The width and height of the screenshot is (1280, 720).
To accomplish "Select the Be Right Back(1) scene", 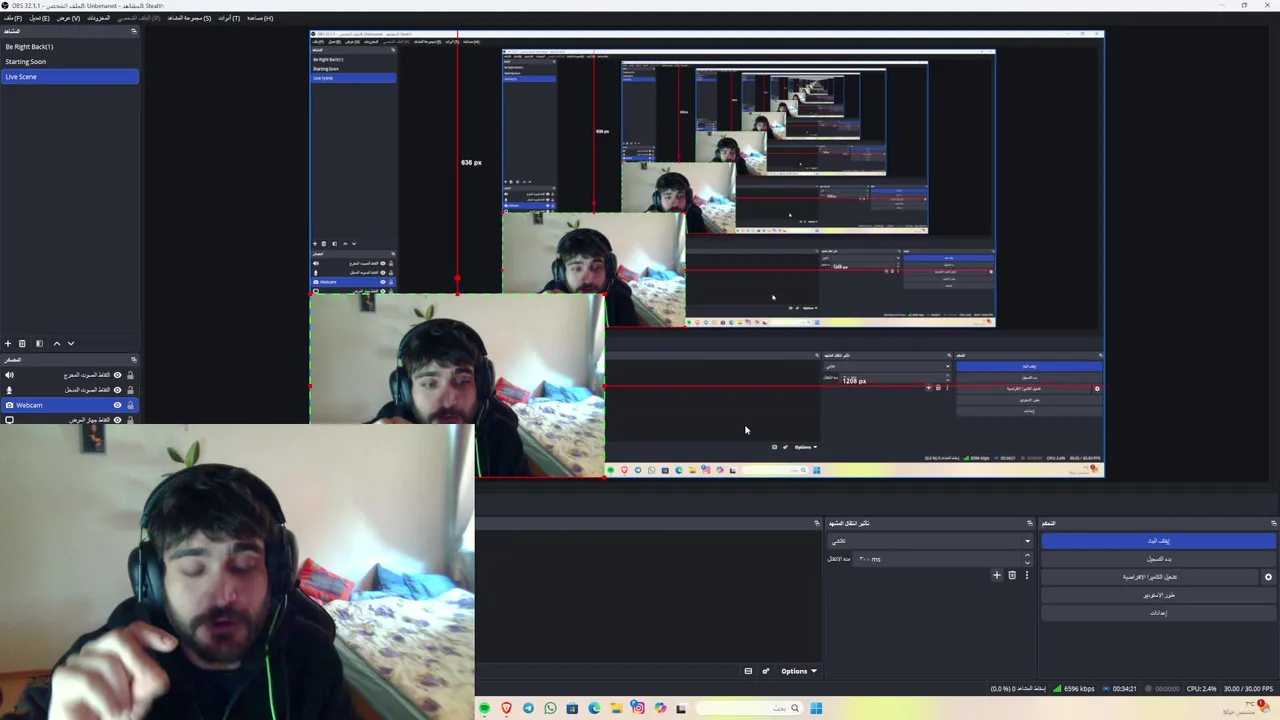I will [x=69, y=46].
